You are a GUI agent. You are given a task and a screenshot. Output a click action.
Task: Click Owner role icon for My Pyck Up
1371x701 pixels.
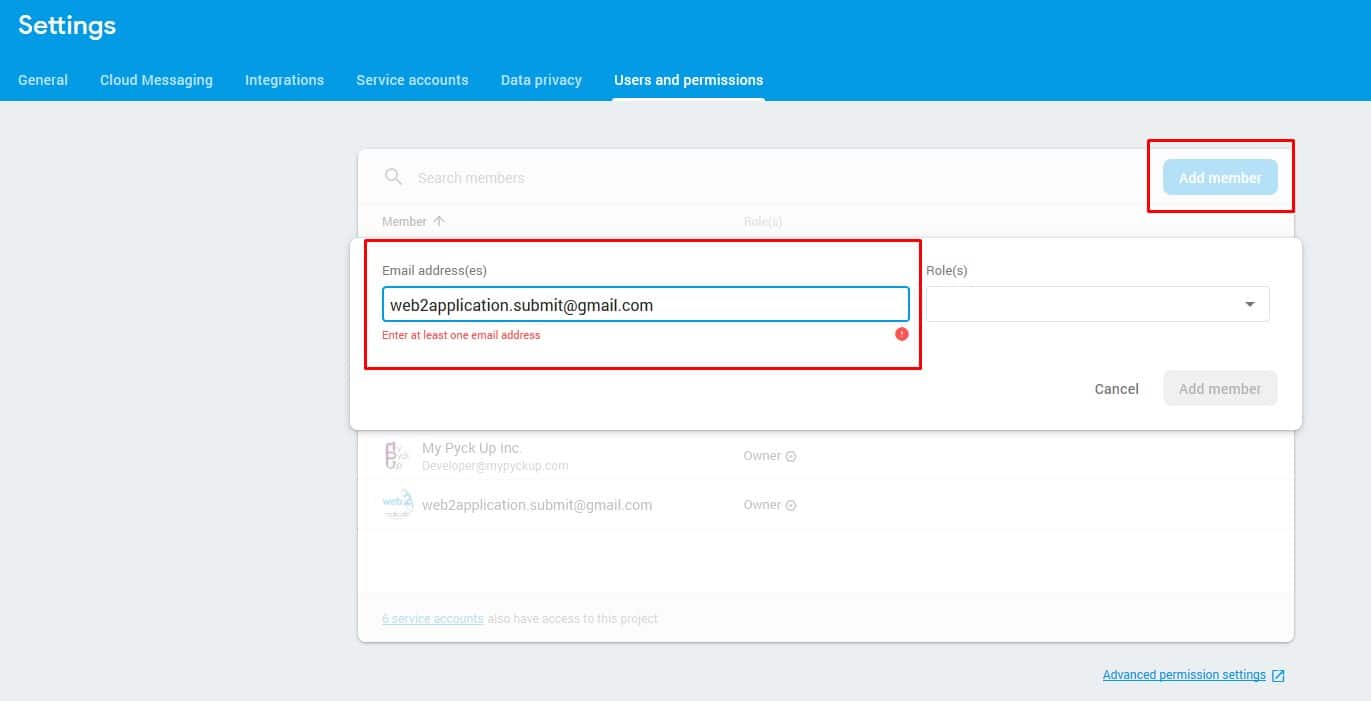(791, 456)
